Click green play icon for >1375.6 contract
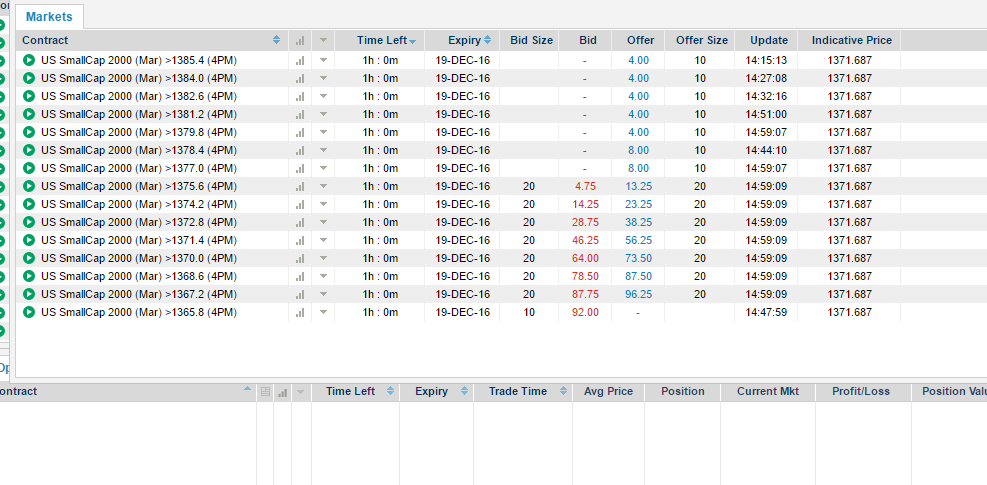 point(28,186)
